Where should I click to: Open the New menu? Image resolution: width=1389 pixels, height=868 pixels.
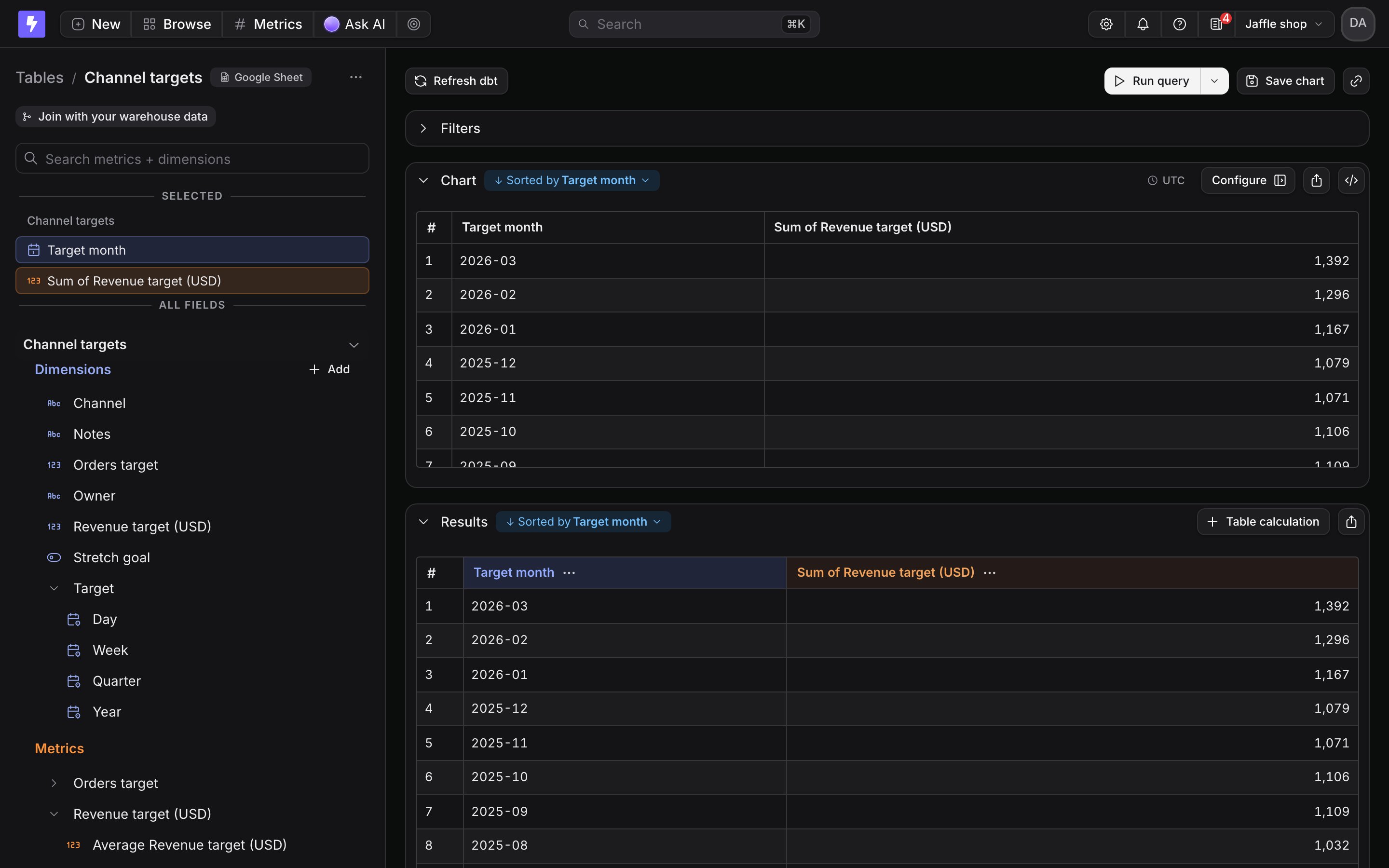pos(96,24)
